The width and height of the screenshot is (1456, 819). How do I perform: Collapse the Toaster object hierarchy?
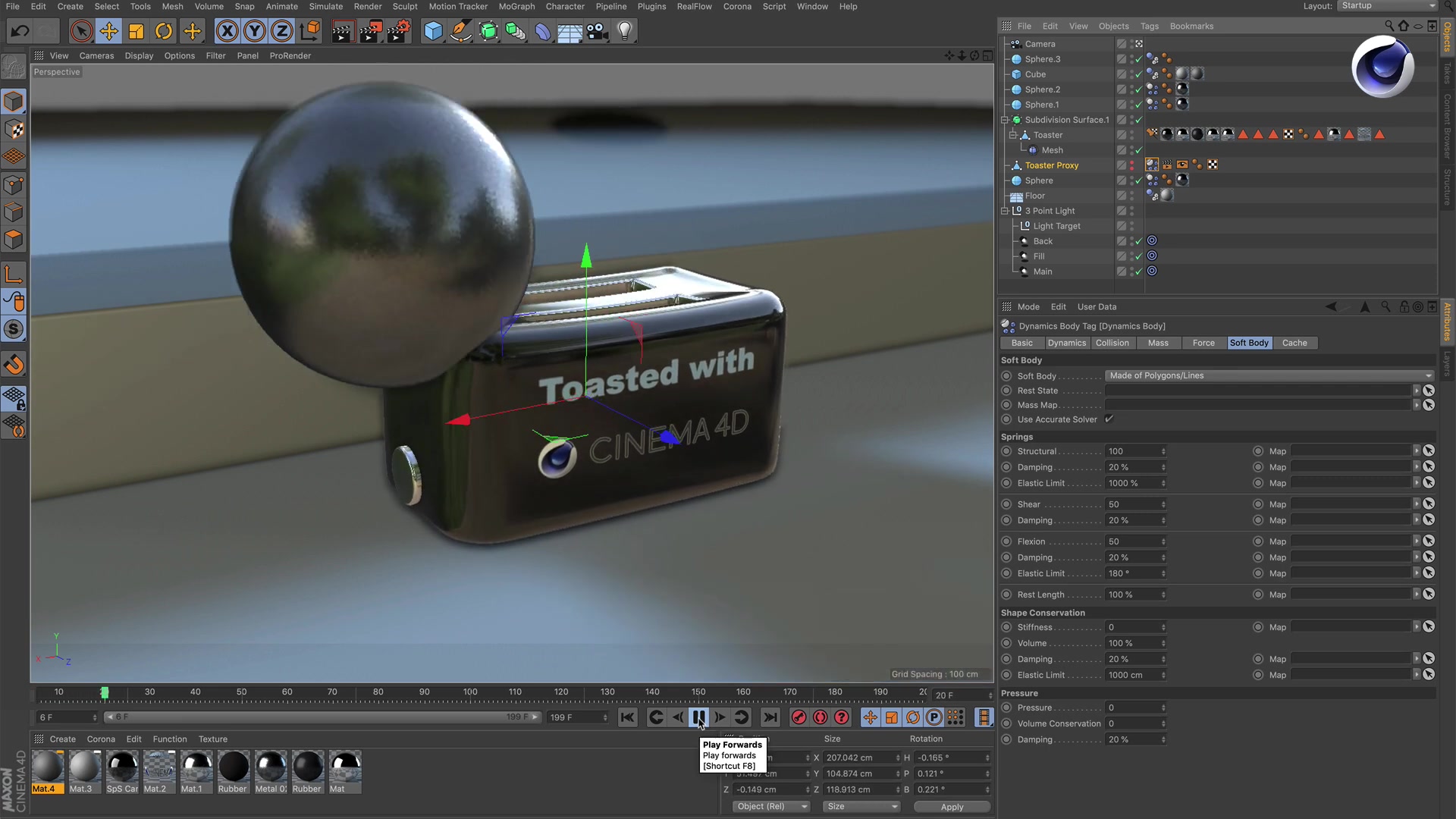coord(1012,135)
